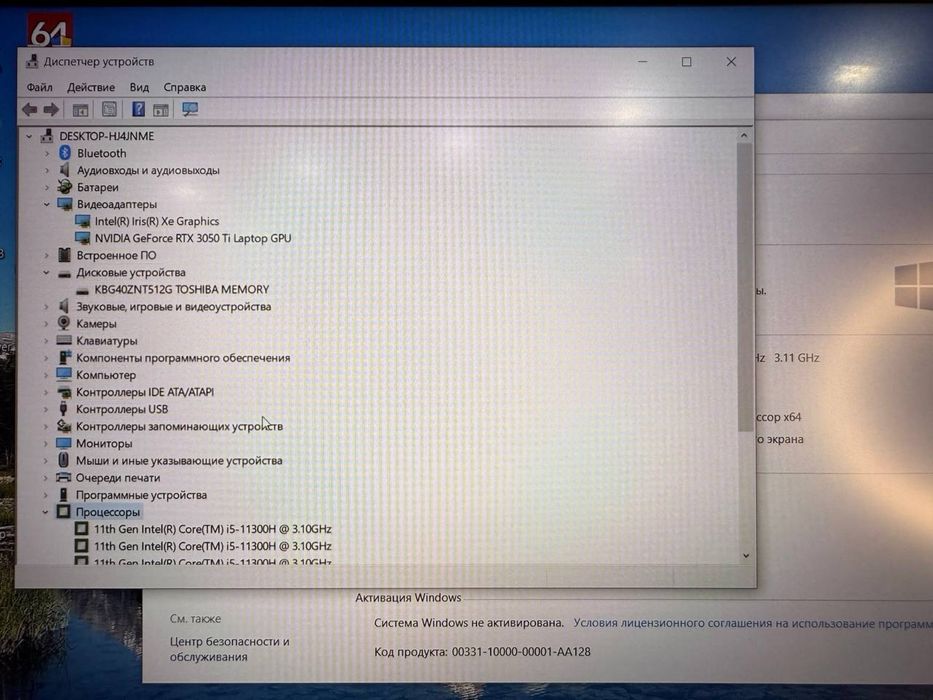The width and height of the screenshot is (933, 700).
Task: Click the Back arrow toolbar icon
Action: pyautogui.click(x=30, y=110)
